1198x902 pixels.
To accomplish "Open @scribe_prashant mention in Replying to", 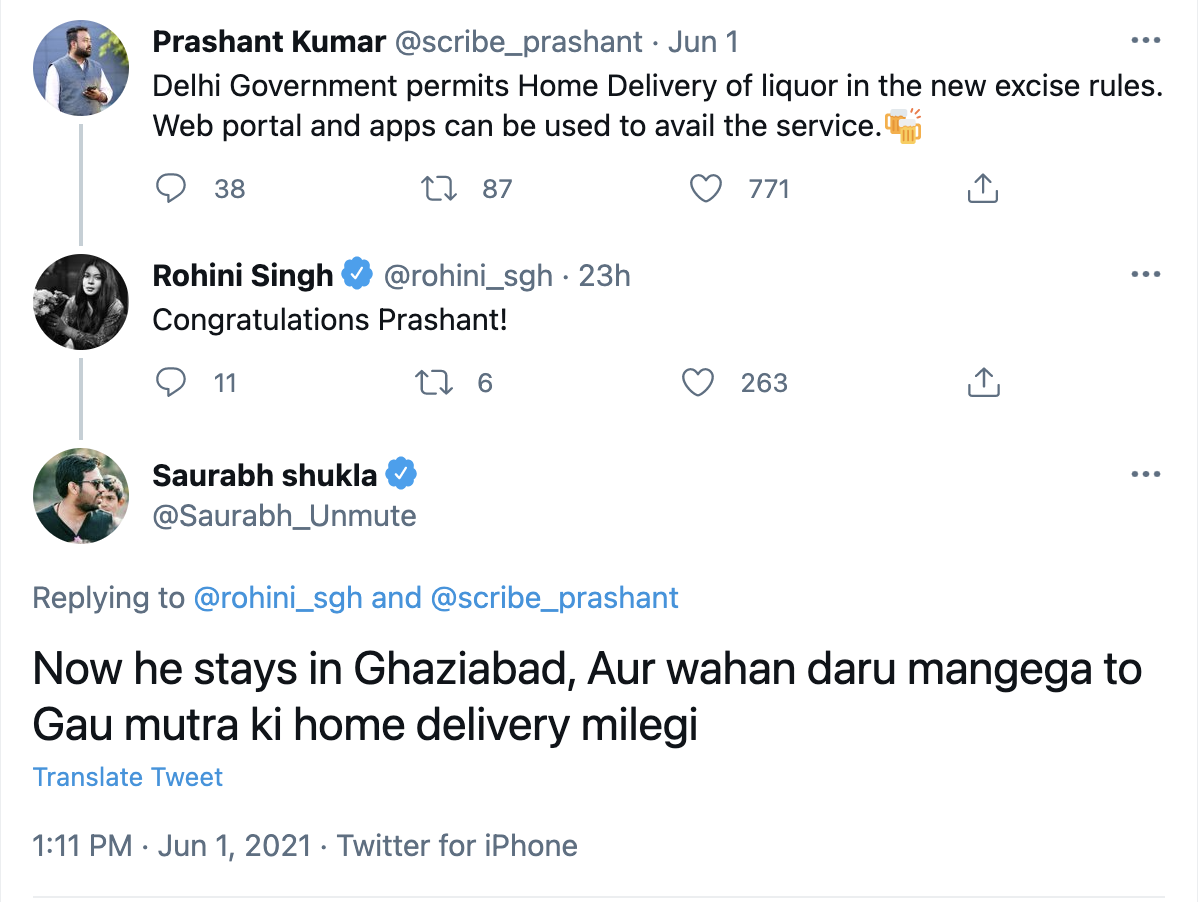I will tap(554, 598).
